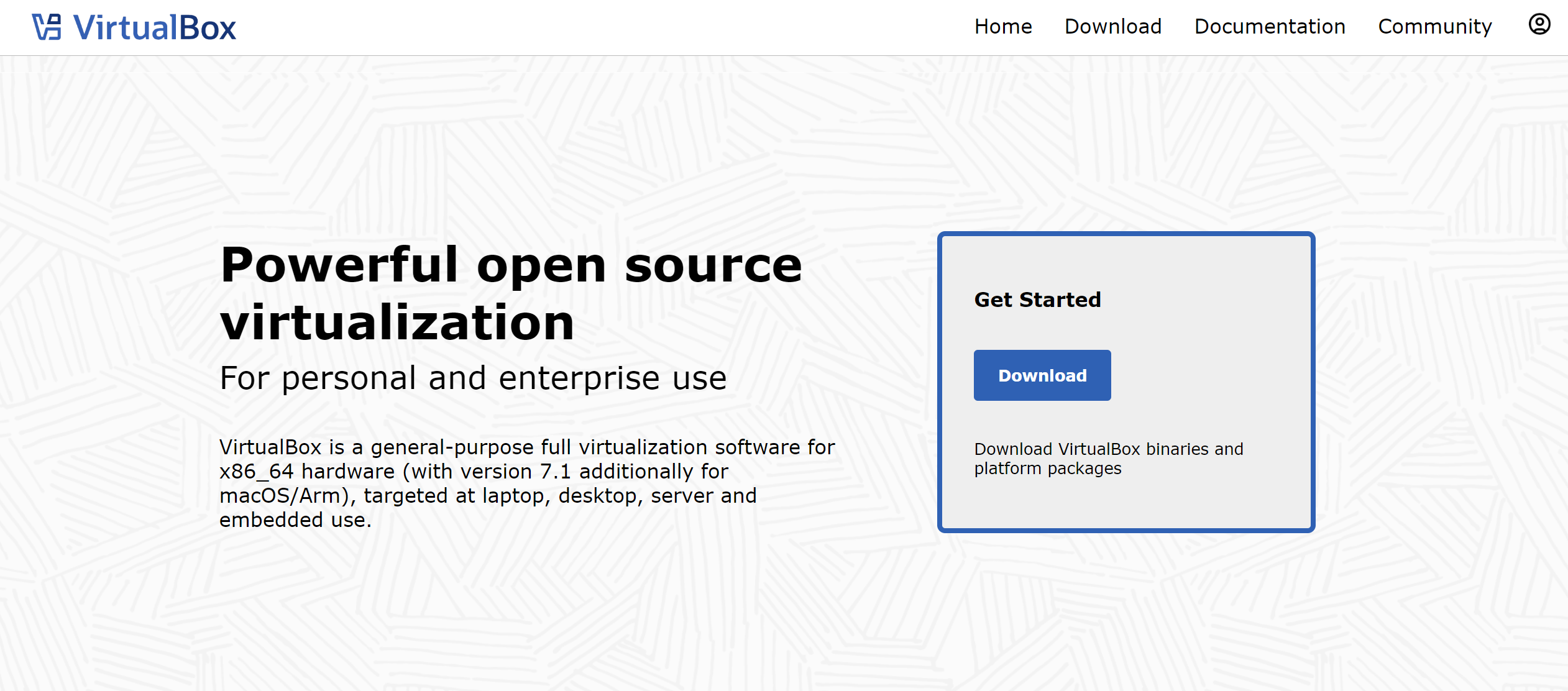This screenshot has width=1568, height=691.
Task: Click the 'embedded use.' paragraph ending
Action: pyautogui.click(x=295, y=520)
